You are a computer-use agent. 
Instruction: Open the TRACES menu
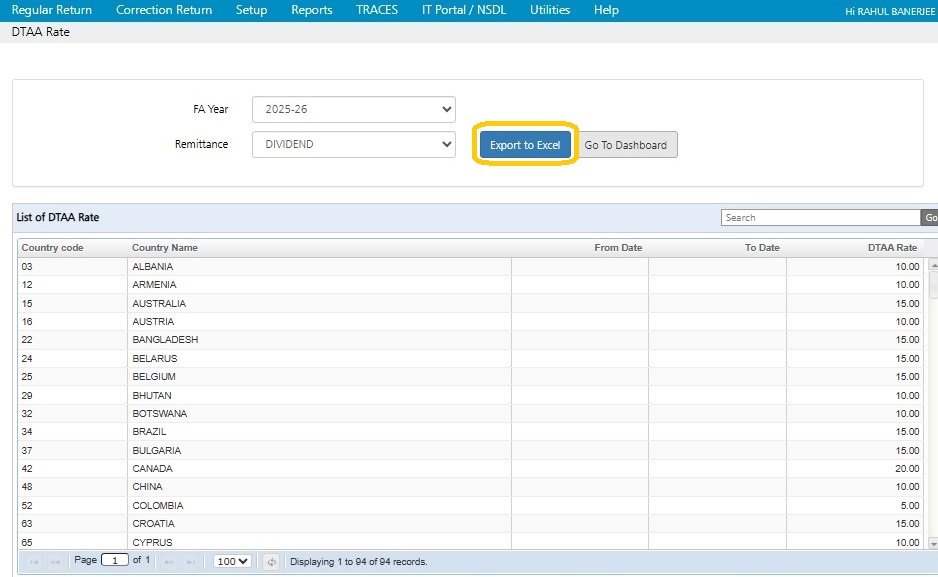pos(376,10)
